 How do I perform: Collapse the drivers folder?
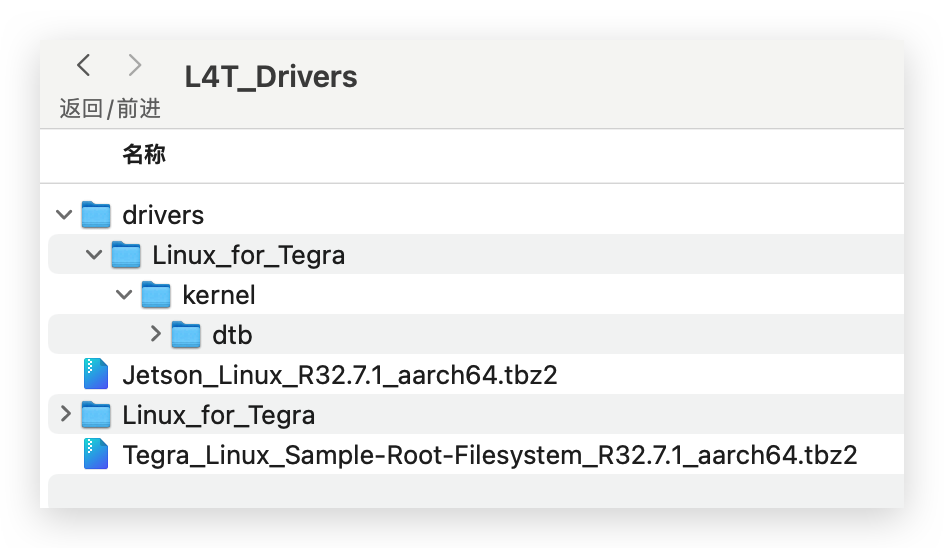(x=64, y=214)
